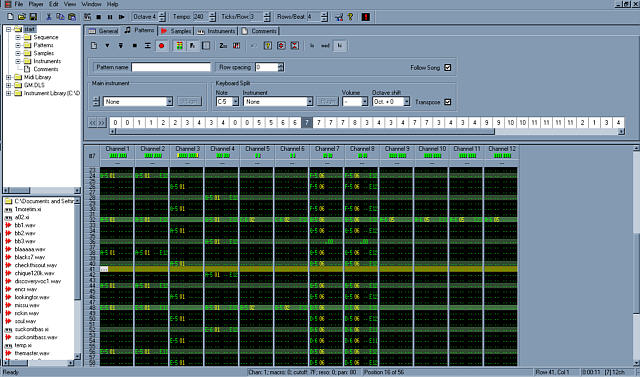Image resolution: width=640 pixels, height=377 pixels.
Task: Open the split Volume dropdown
Action: (x=364, y=101)
